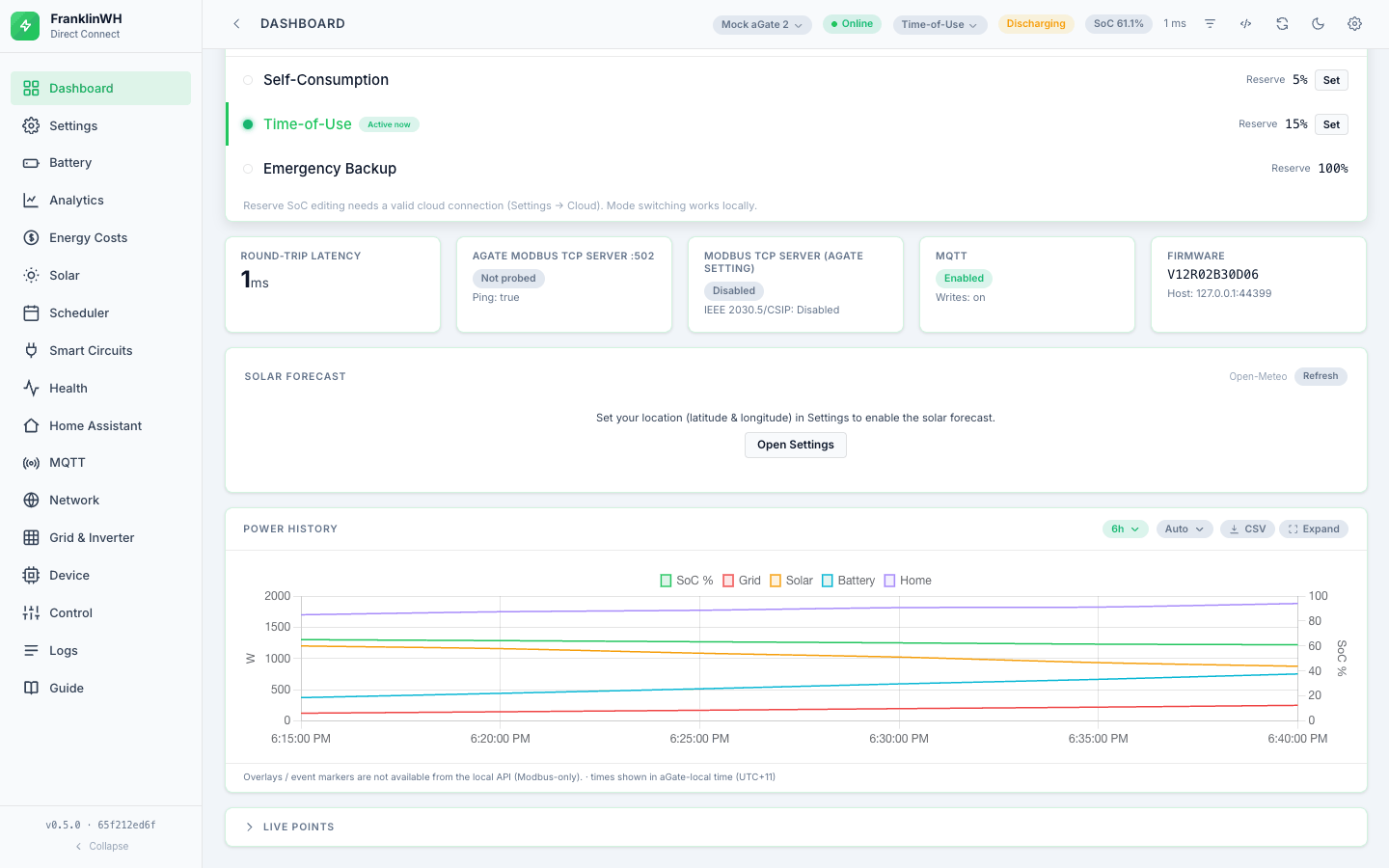This screenshot has width=1389, height=868.
Task: Toggle Solar series in chart legend
Action: point(791,581)
